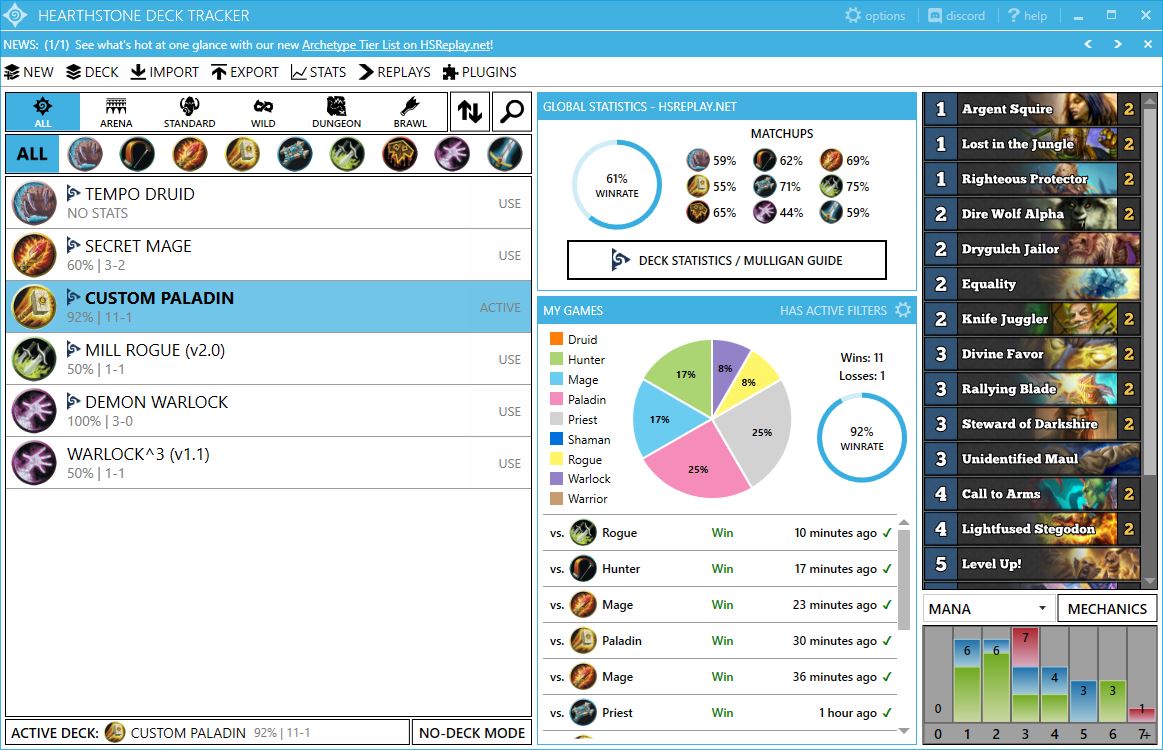Open help in title bar
The height and width of the screenshot is (750, 1163).
pos(1027,16)
